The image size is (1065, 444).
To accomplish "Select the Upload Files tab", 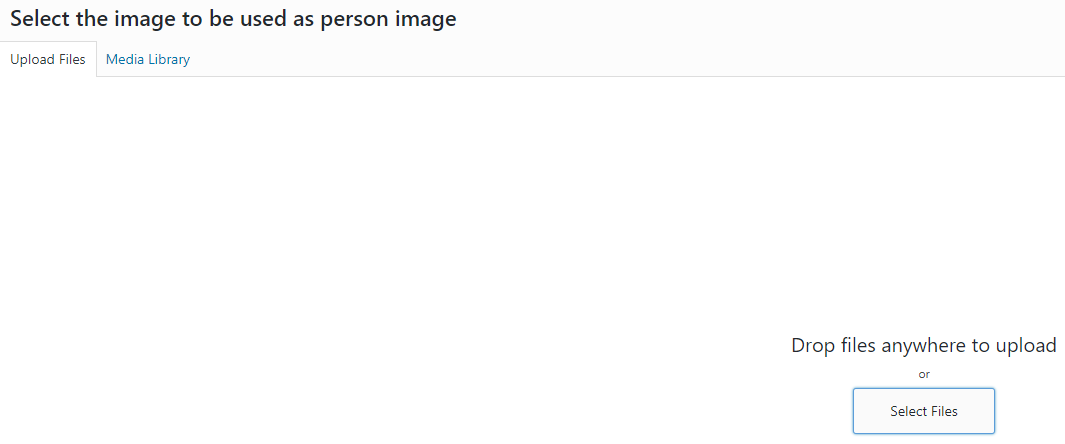I will [48, 59].
